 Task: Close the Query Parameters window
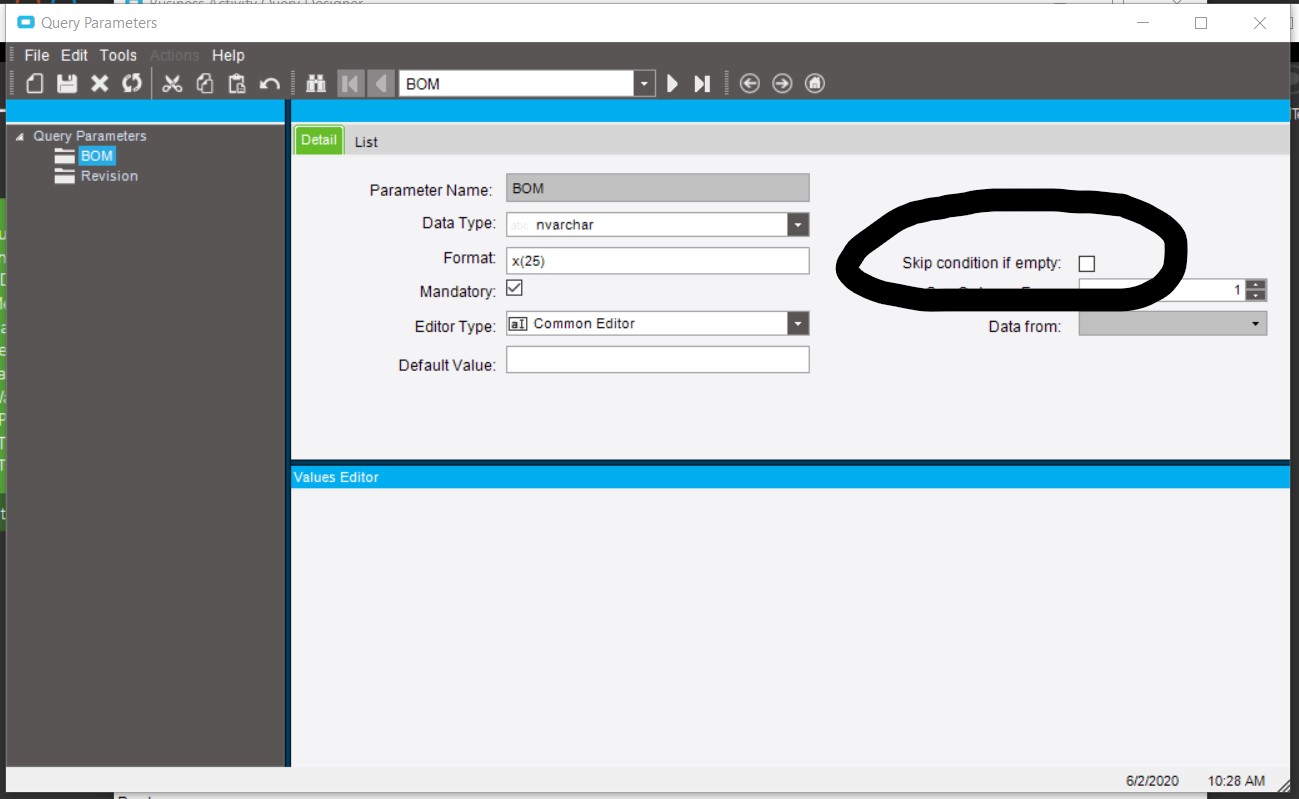click(x=1260, y=23)
